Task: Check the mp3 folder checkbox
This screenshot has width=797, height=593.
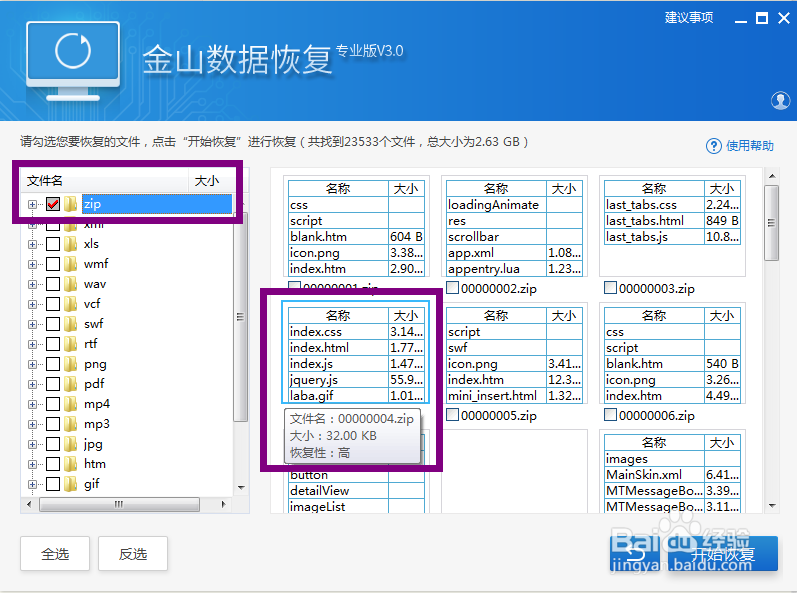Action: [53, 424]
